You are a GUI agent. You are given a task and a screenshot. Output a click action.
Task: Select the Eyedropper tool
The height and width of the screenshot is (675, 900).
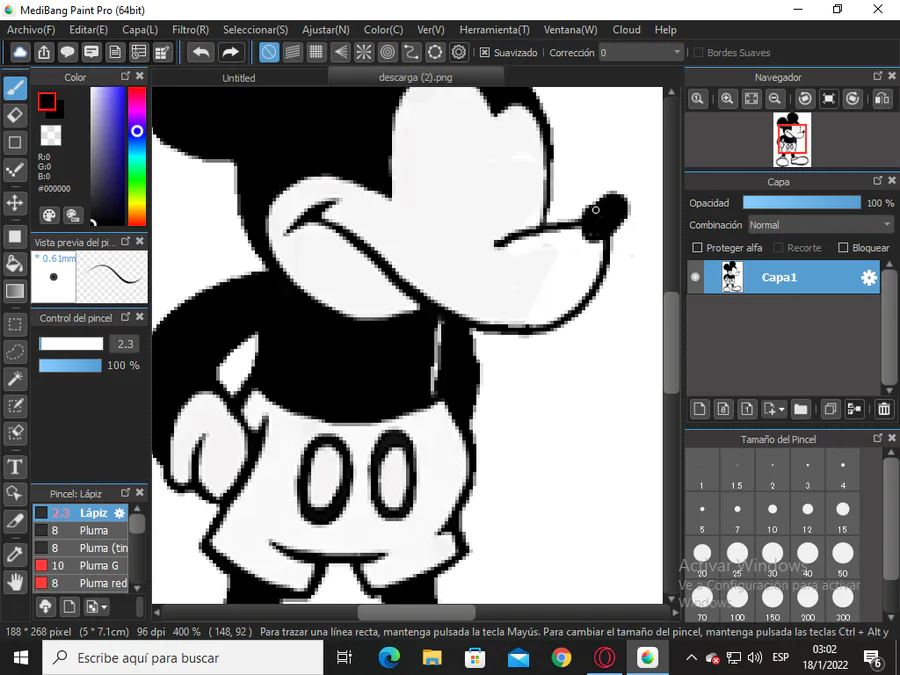click(x=15, y=555)
